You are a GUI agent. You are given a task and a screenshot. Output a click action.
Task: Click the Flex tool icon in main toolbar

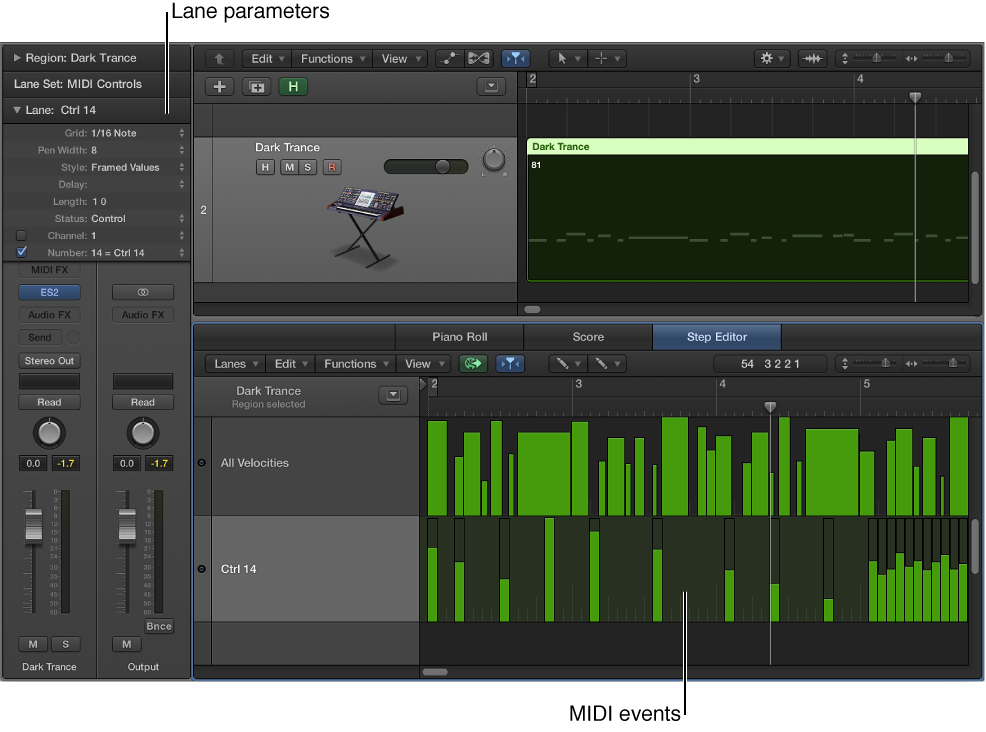point(812,58)
